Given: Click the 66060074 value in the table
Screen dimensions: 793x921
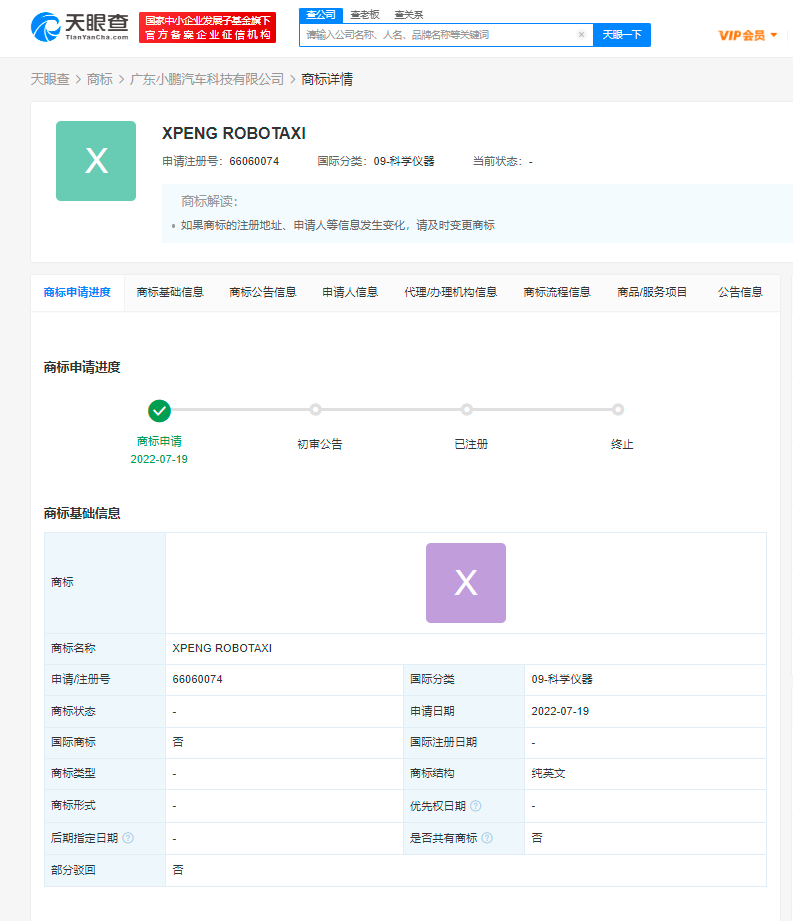Looking at the screenshot, I should [197, 680].
